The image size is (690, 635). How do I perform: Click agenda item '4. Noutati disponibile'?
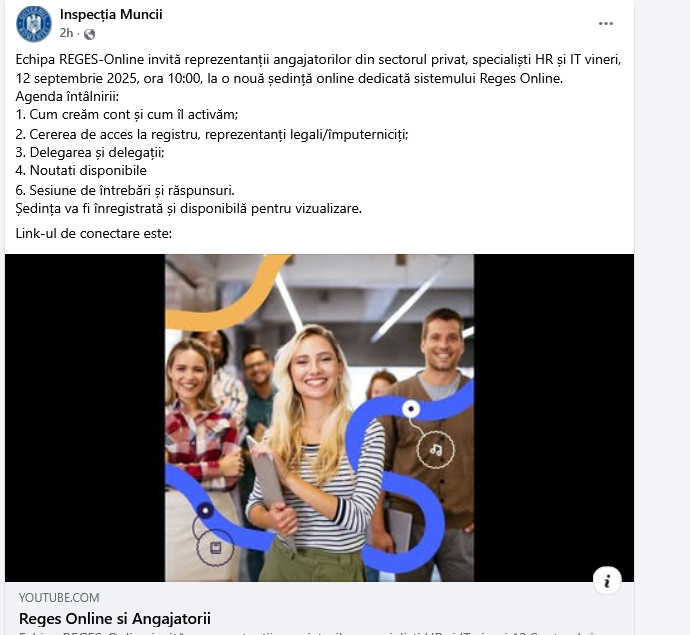point(81,170)
